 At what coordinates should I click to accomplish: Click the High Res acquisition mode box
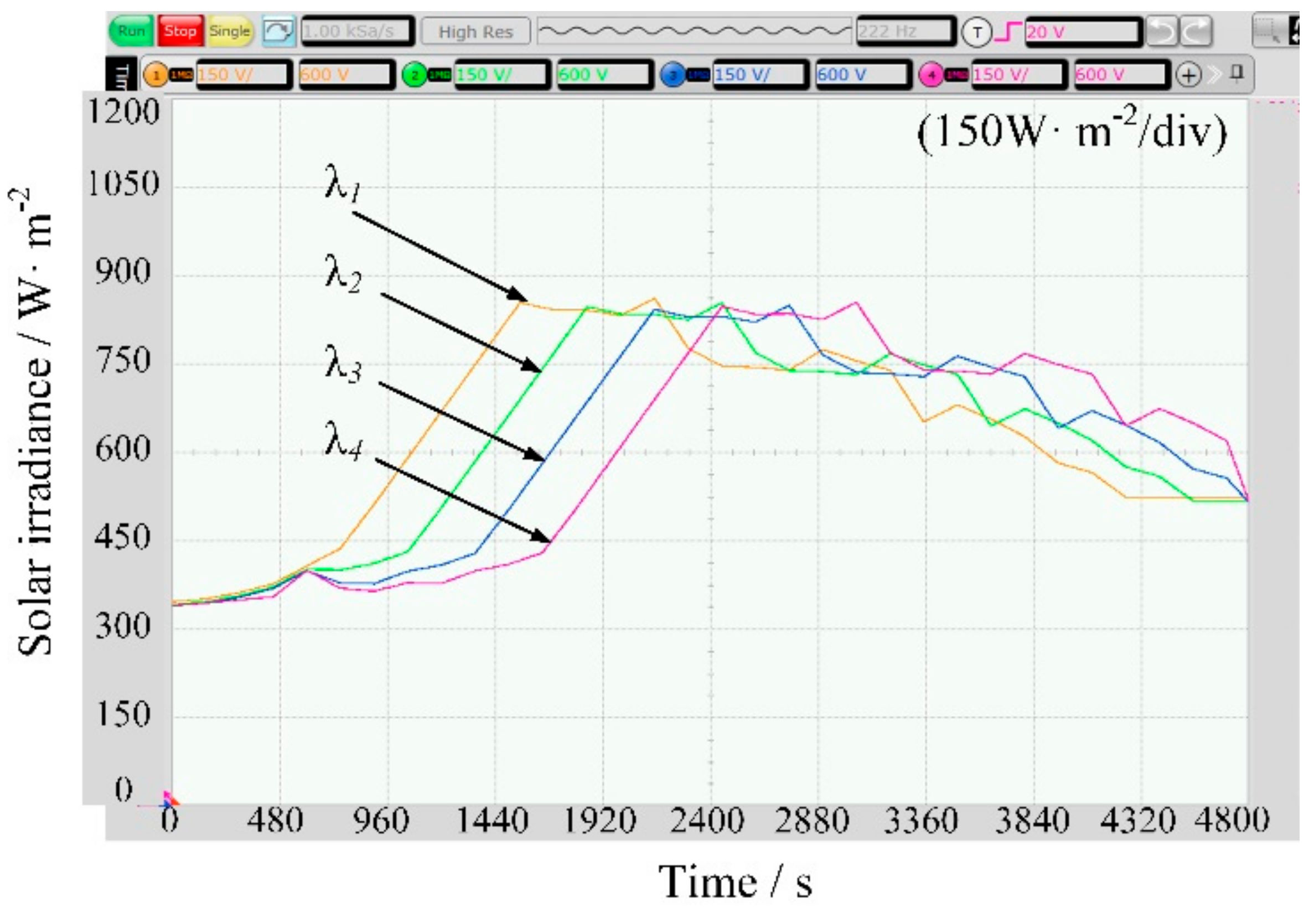[x=475, y=32]
